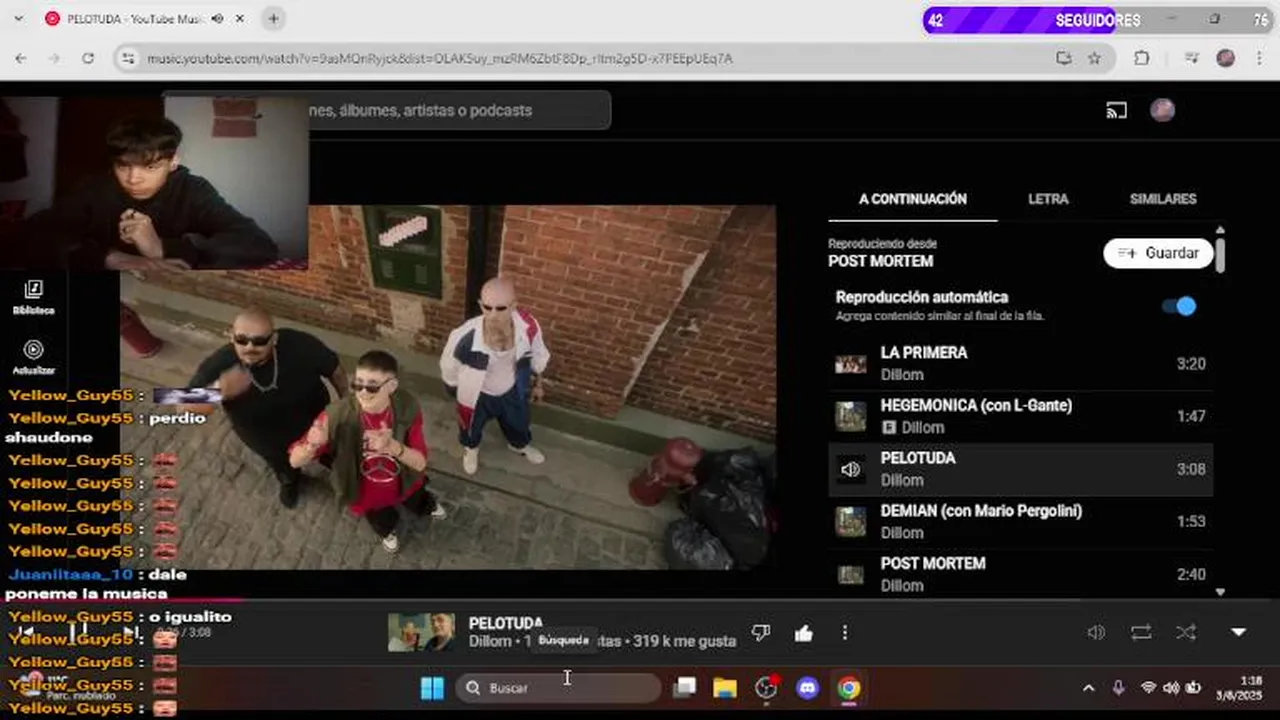
Task: Open Chrome extensions puzzle icon
Action: click(1141, 59)
